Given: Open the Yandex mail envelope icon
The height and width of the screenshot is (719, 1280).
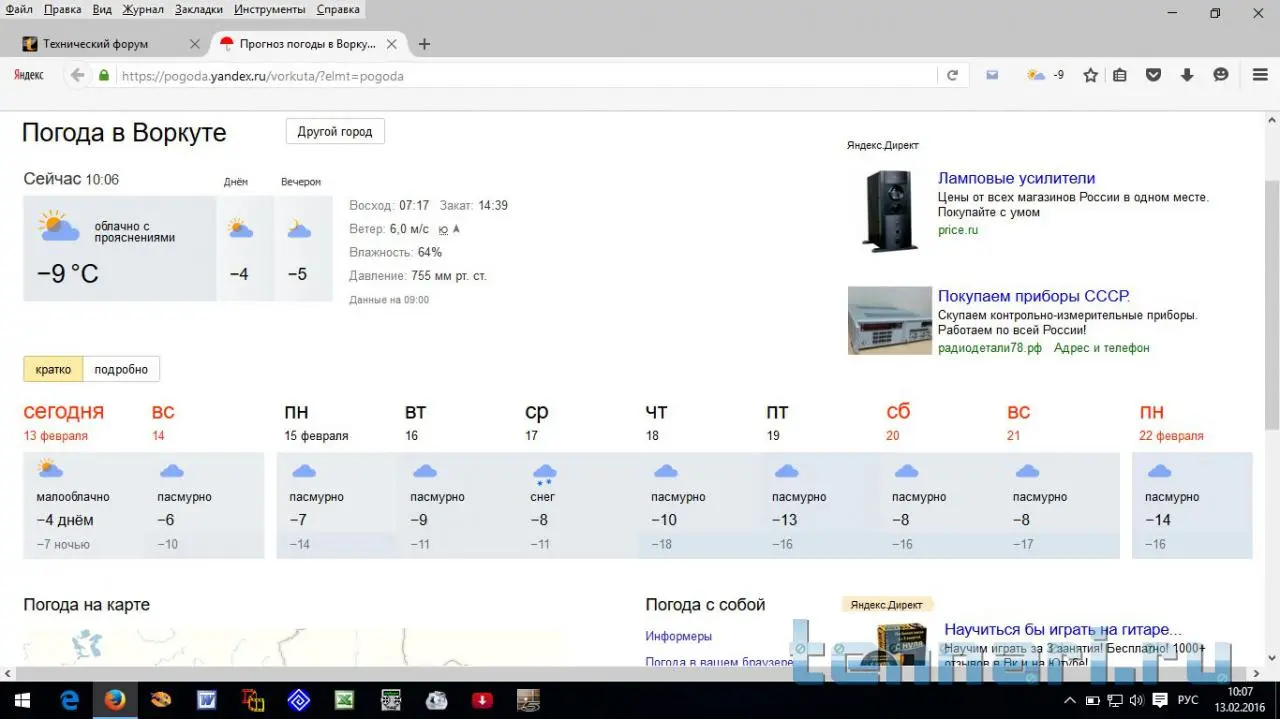Looking at the screenshot, I should (992, 75).
